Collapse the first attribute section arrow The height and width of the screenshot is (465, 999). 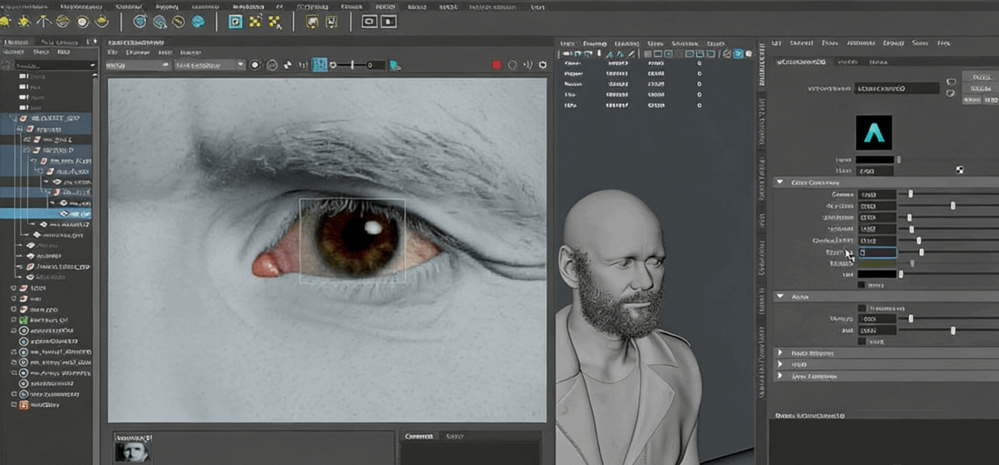pos(780,182)
